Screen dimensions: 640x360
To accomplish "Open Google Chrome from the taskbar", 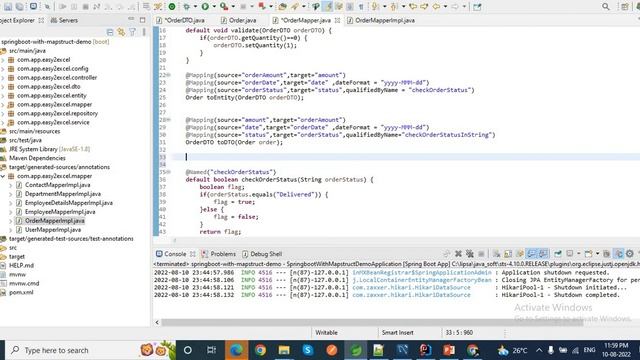I will [x=260, y=350].
